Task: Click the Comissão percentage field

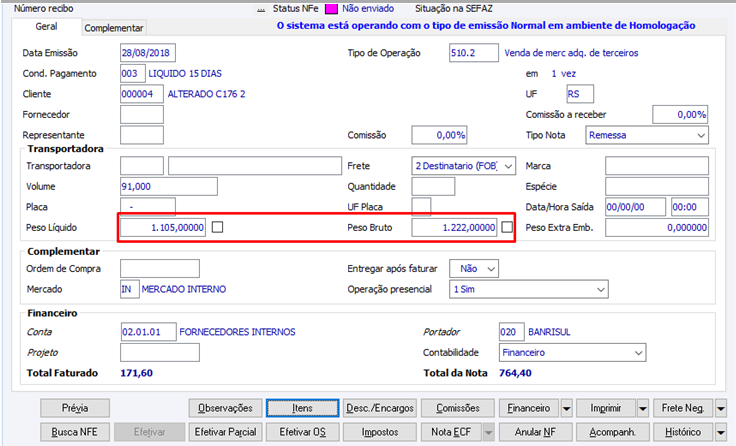Action: click(439, 135)
